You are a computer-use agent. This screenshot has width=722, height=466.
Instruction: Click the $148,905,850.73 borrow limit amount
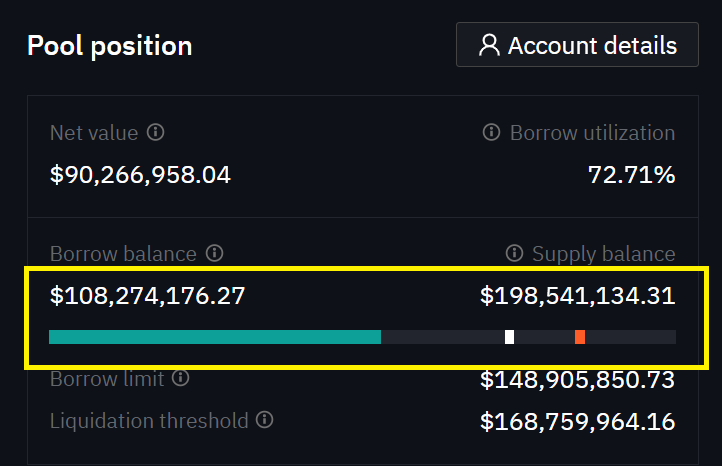click(x=577, y=380)
